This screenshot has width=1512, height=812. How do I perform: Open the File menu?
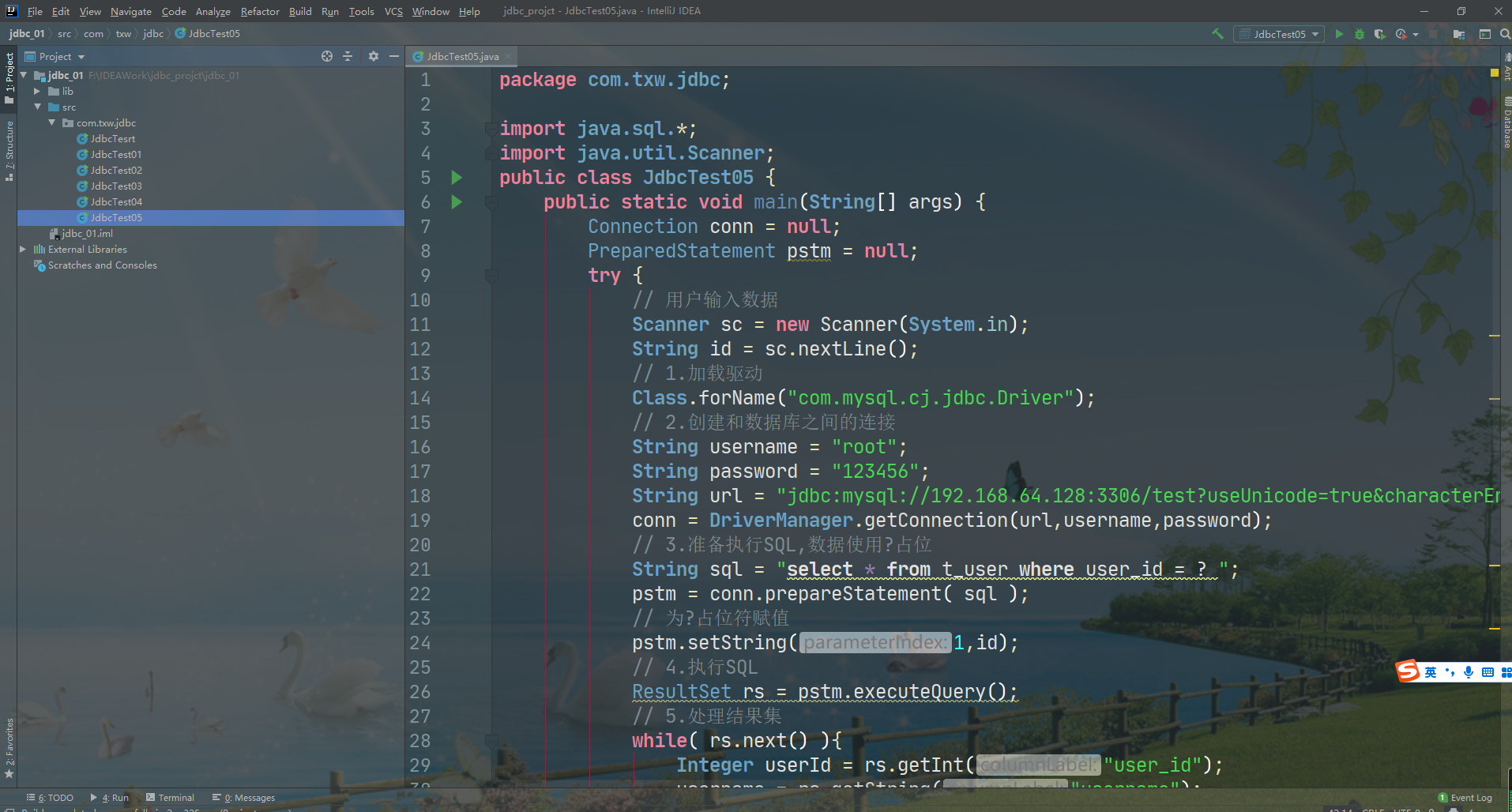tap(35, 11)
